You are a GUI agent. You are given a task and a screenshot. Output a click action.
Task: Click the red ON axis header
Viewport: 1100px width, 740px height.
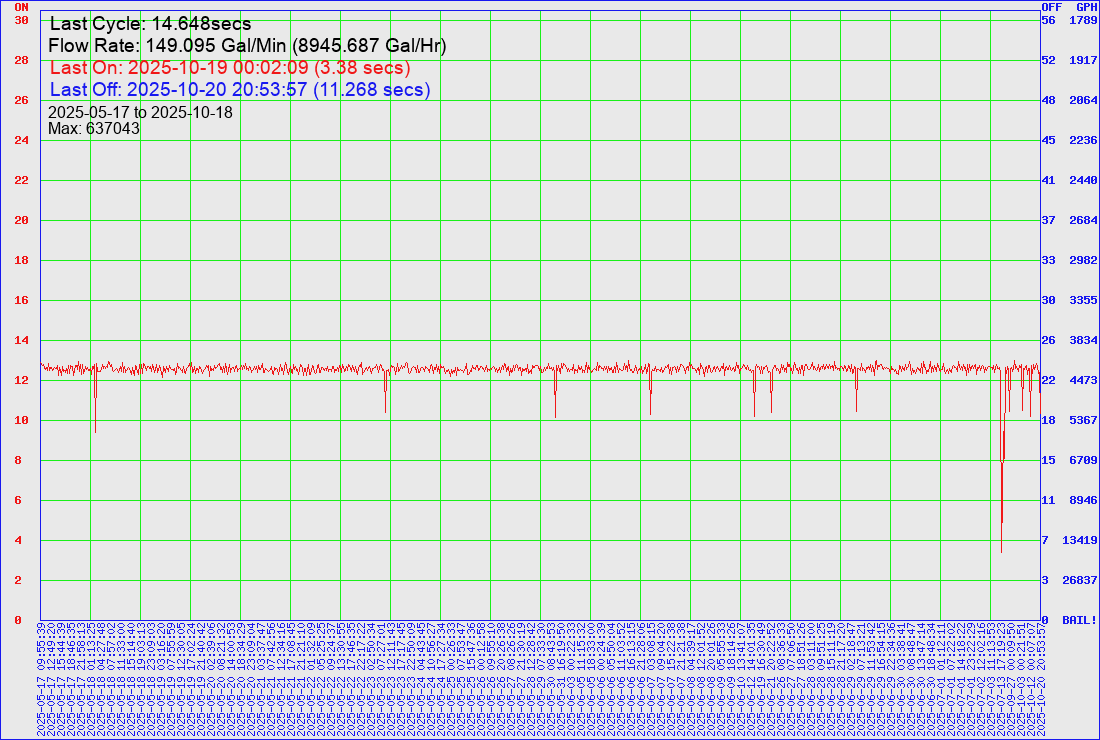coord(21,6)
